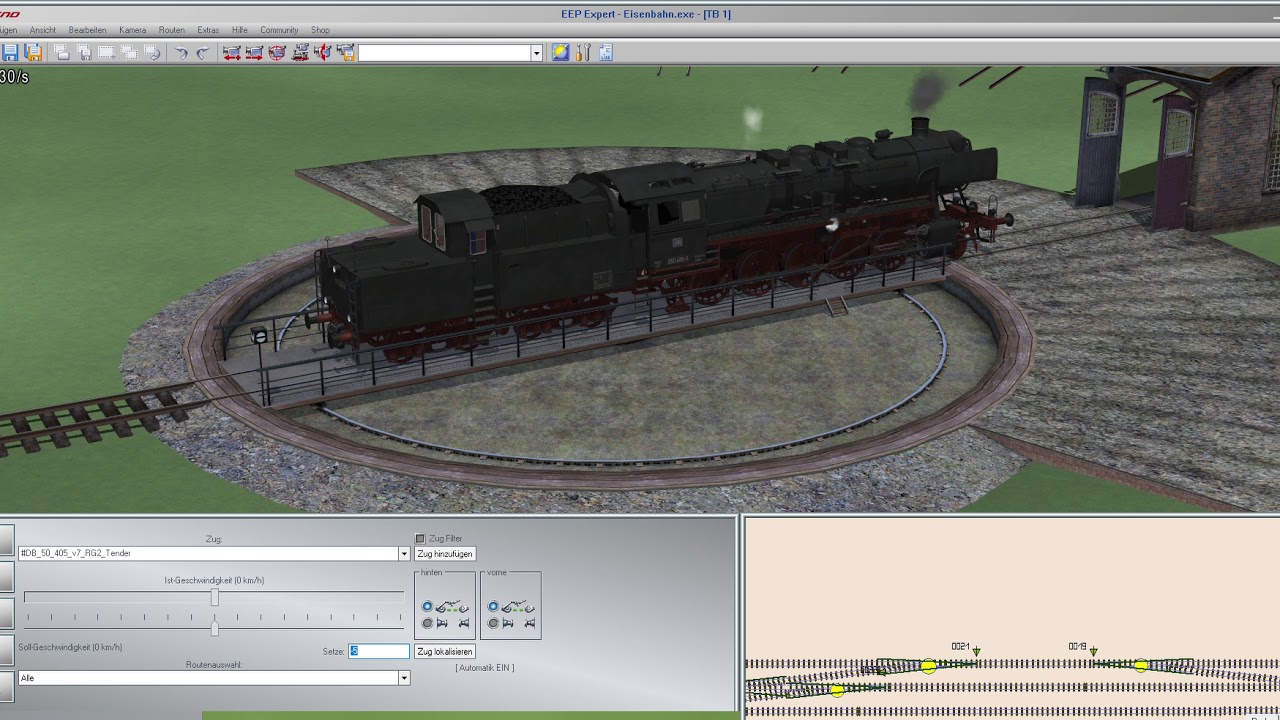Click the train icon with red left arrow
The height and width of the screenshot is (720, 1280).
click(x=232, y=52)
